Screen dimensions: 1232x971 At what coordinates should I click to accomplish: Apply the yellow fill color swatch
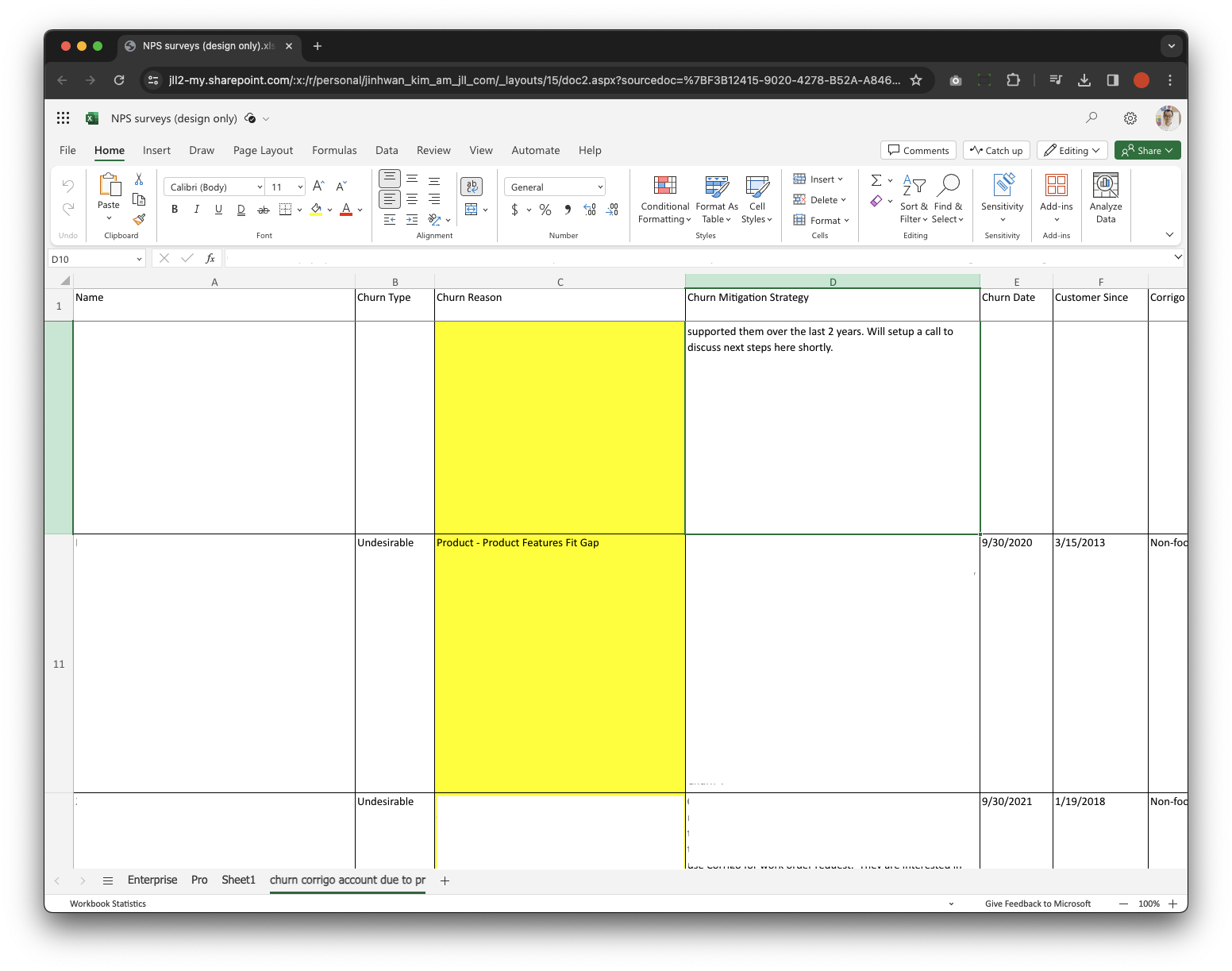point(316,210)
